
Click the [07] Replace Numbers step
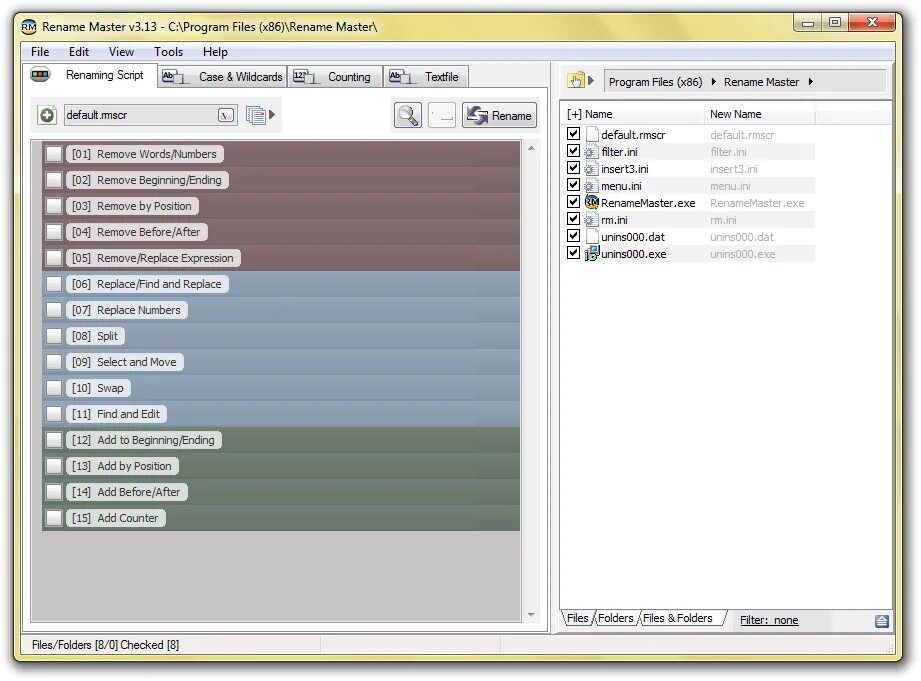(126, 310)
